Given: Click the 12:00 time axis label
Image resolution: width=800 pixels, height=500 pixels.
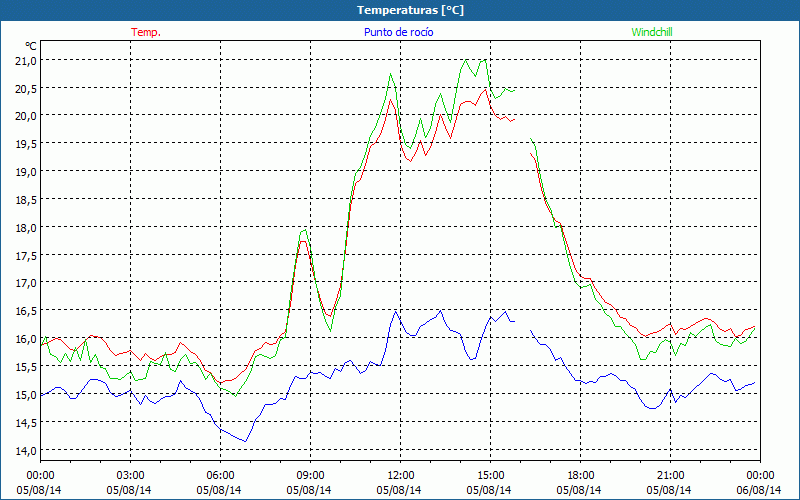Looking at the screenshot, I should pyautogui.click(x=400, y=475).
